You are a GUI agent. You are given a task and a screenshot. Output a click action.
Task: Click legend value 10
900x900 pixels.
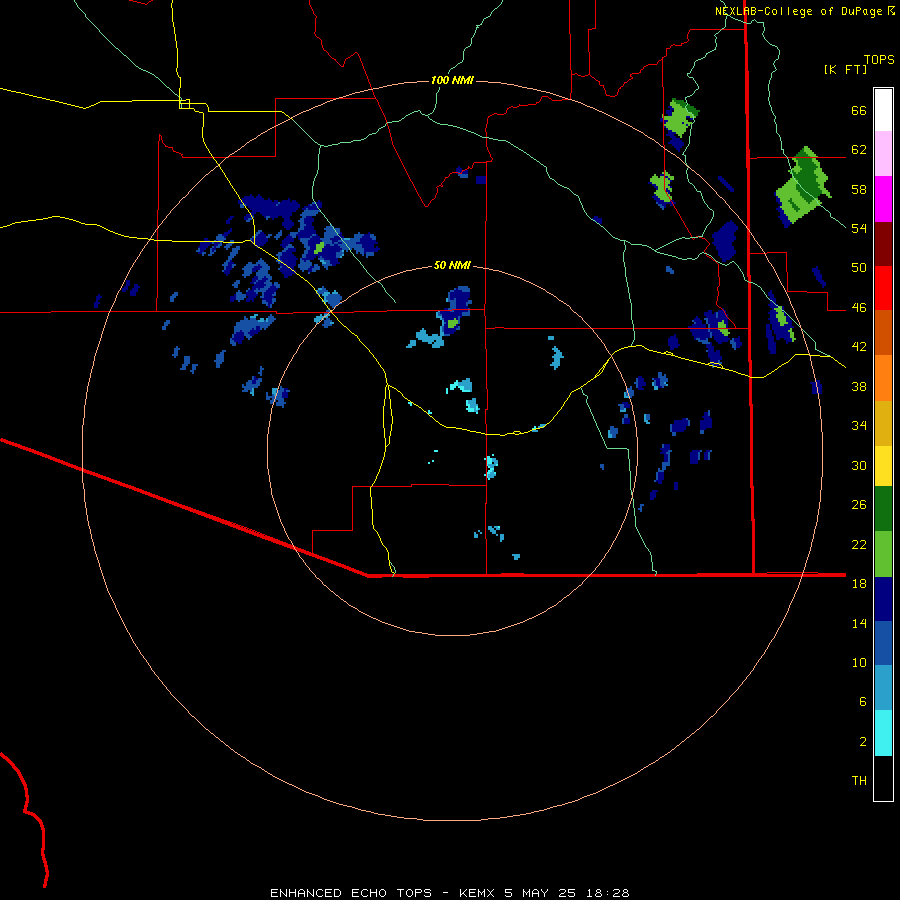(x=859, y=663)
